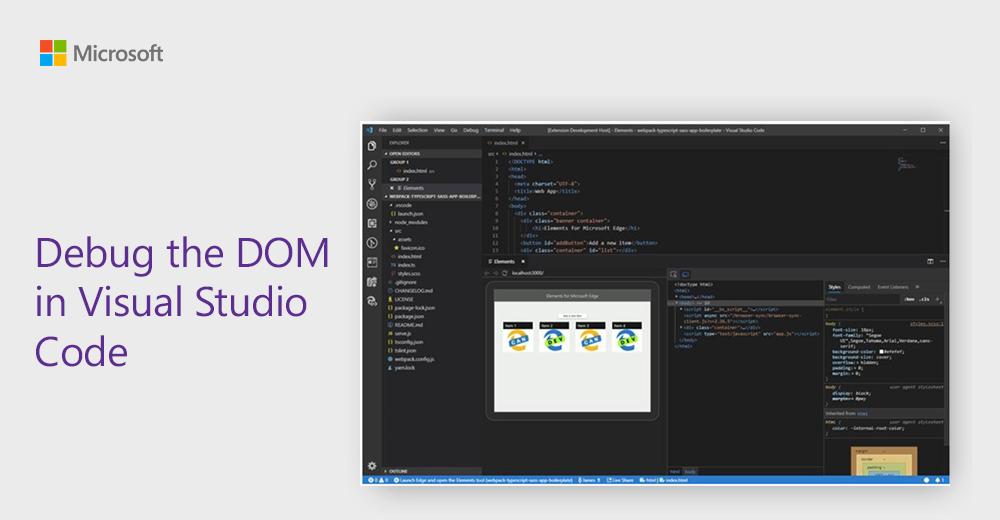This screenshot has width=1000, height=520.
Task: Click the Live Share activity bar icon
Action: pos(372,301)
